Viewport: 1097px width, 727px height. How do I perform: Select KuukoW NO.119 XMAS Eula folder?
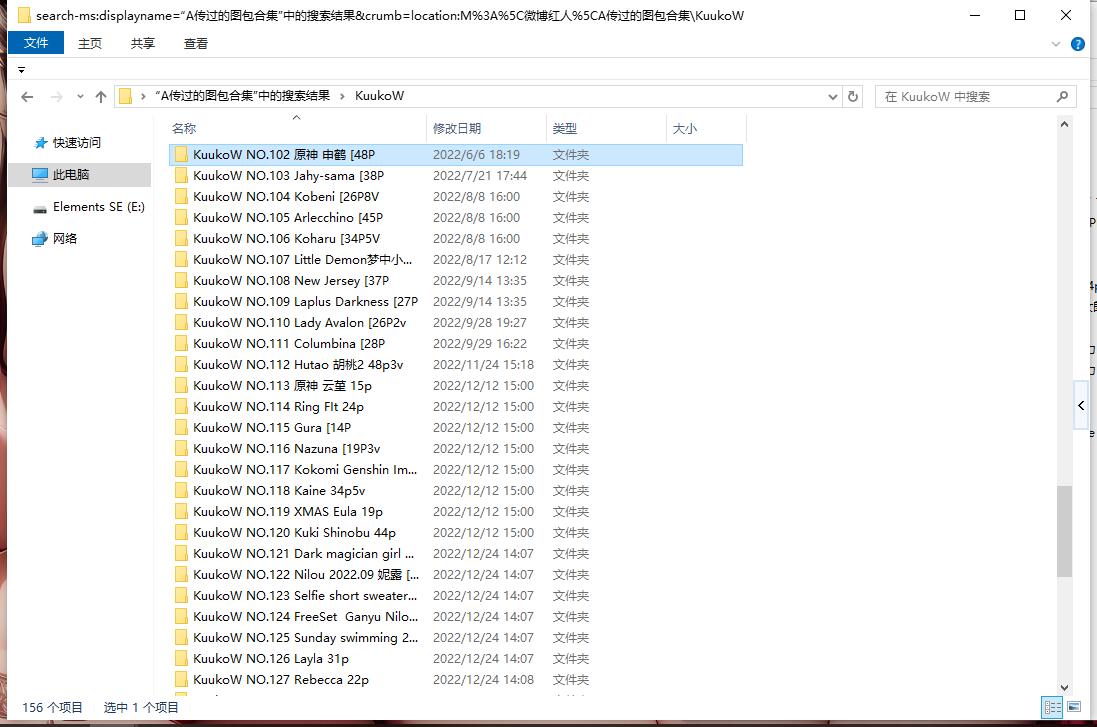455,511
